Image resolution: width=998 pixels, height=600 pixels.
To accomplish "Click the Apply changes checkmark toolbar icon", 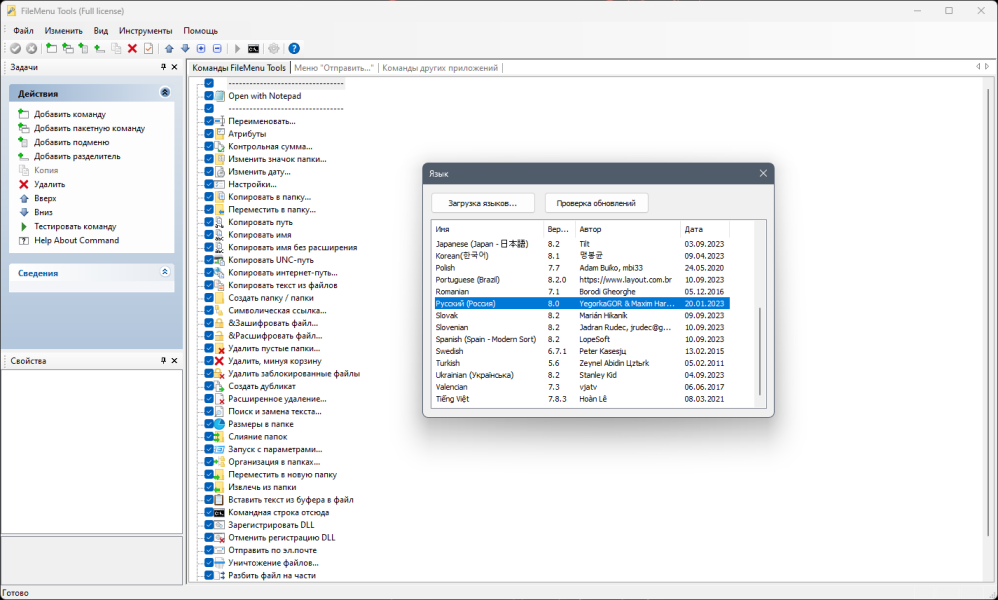I will 15,48.
